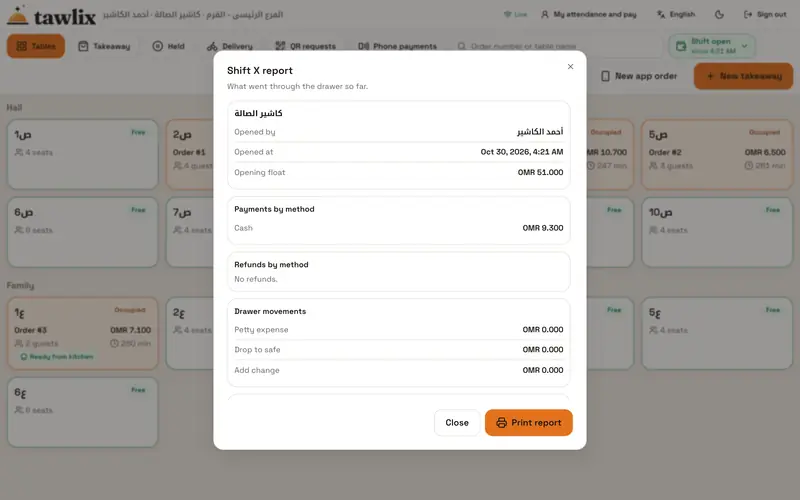Switch language via English option
The width and height of the screenshot is (800, 500).
click(x=676, y=14)
